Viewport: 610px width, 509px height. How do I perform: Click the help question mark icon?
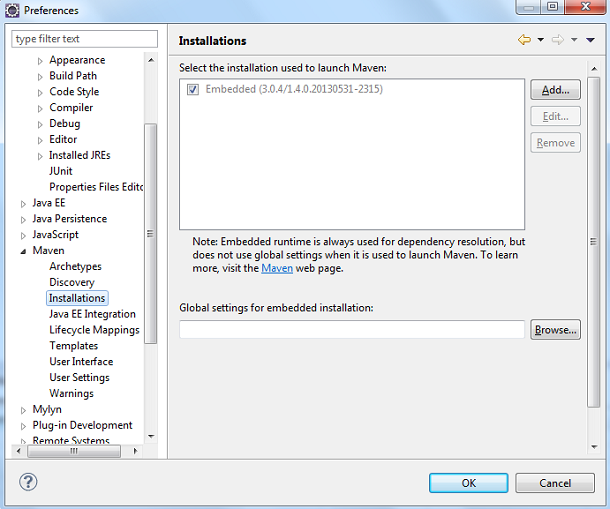tap(28, 483)
